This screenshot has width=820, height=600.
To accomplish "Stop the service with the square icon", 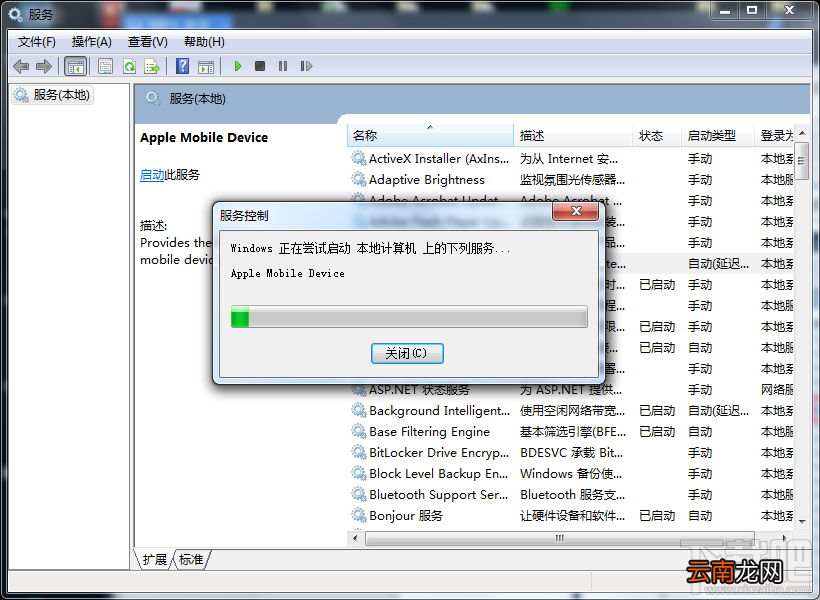I will point(260,66).
